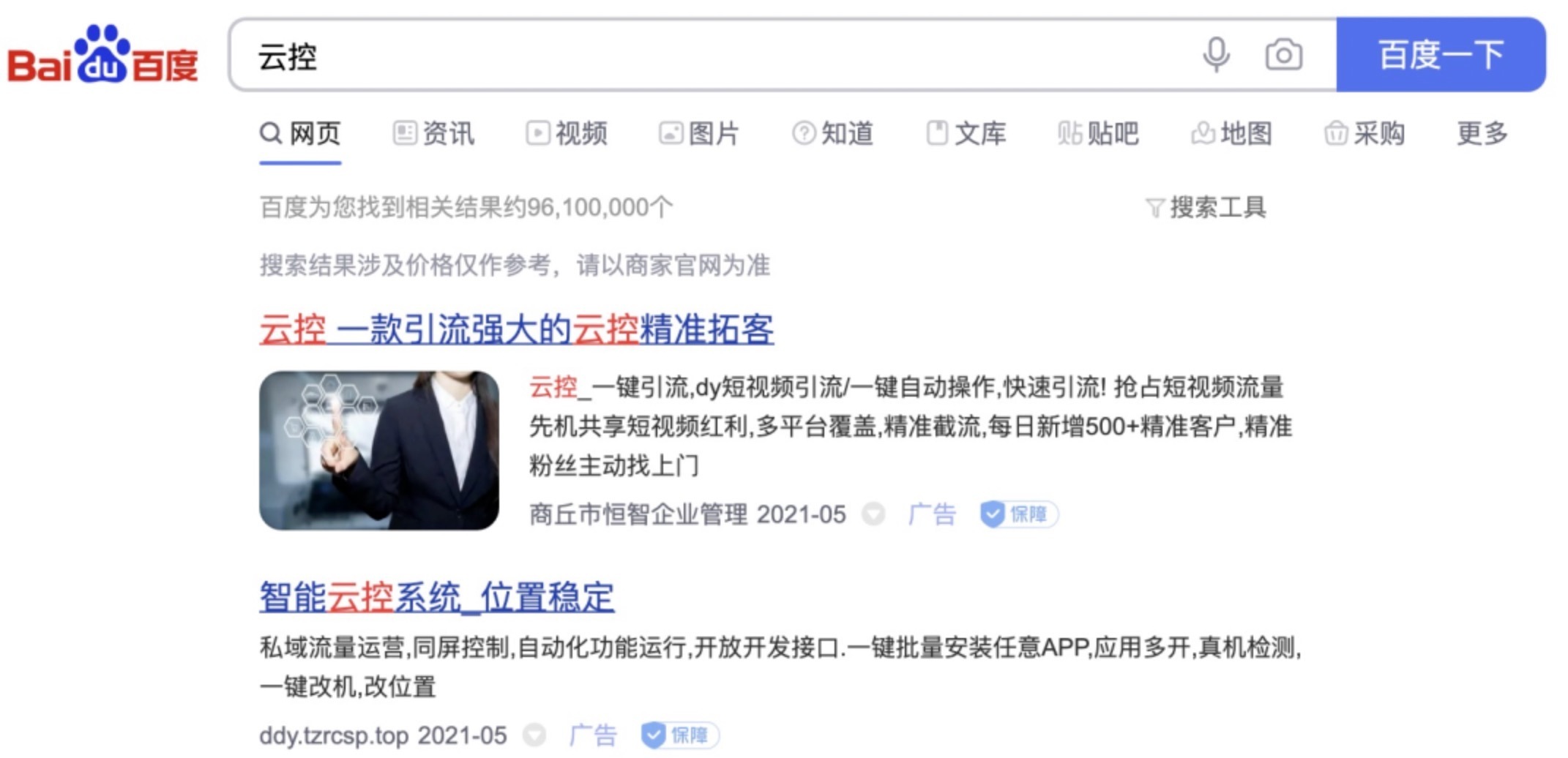Click the businesswoman ad thumbnail image
This screenshot has height=758, width=1568.
[x=379, y=450]
